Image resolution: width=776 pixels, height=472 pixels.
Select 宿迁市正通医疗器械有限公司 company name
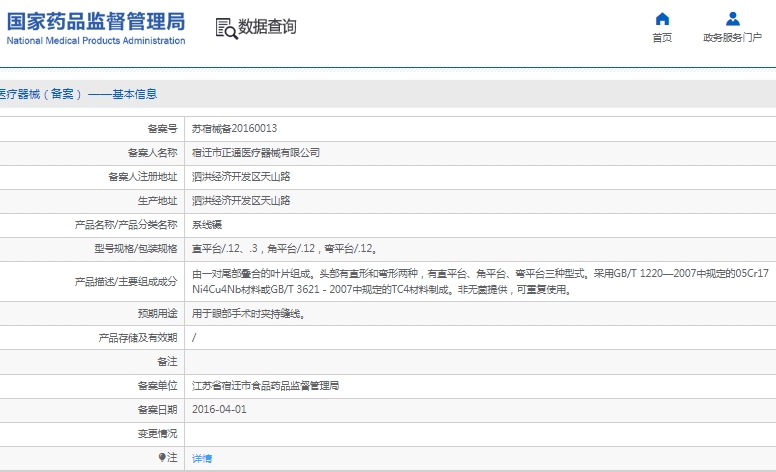(x=256, y=153)
